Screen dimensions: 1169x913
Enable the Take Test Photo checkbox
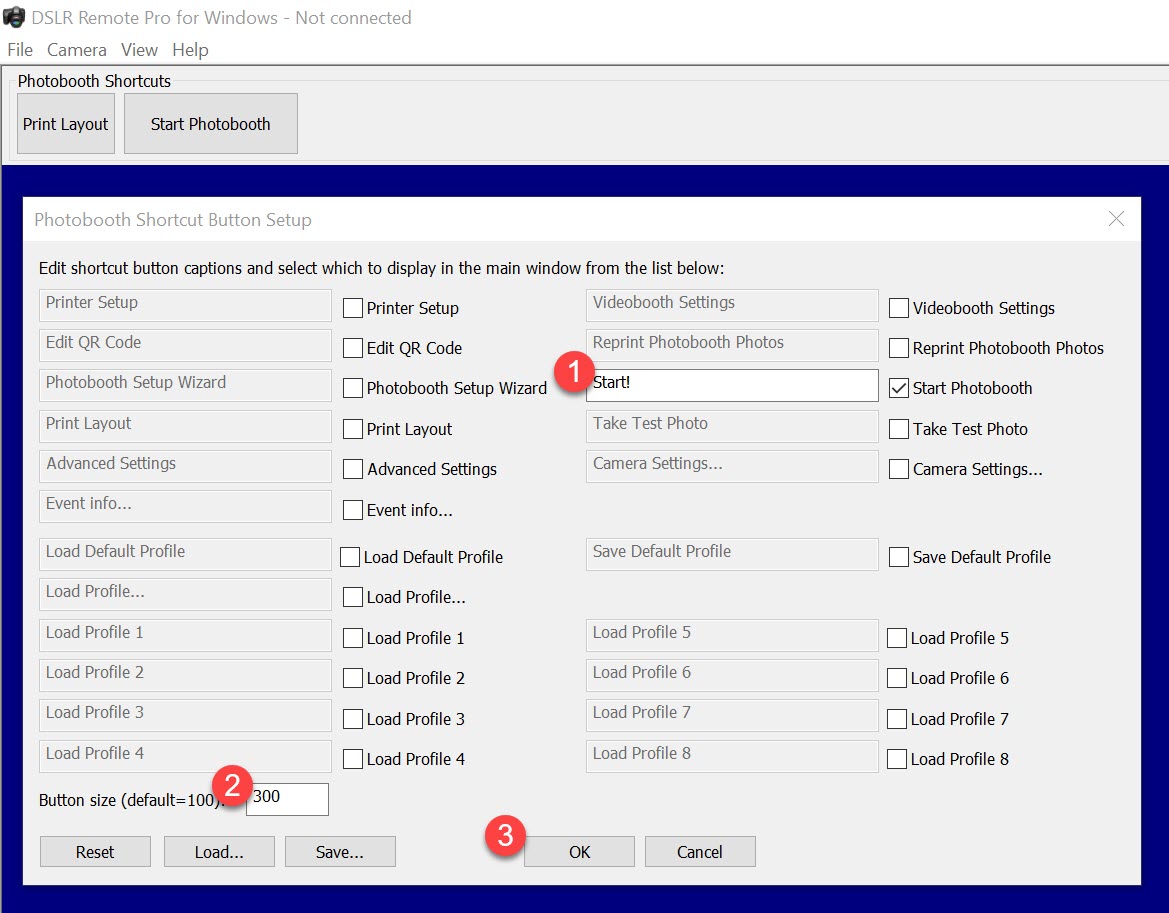click(x=899, y=429)
